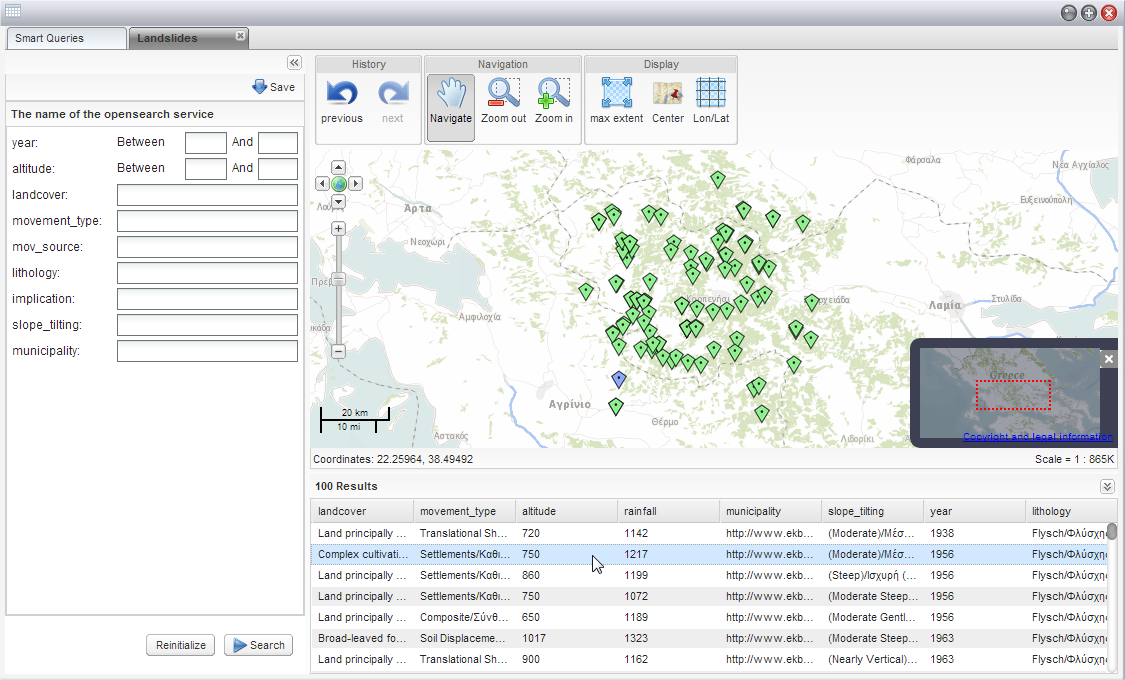Switch to the Smart Queries tab

(67, 38)
